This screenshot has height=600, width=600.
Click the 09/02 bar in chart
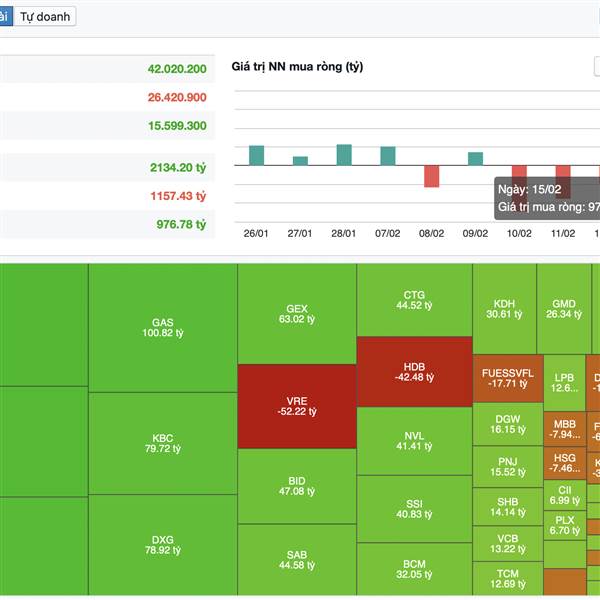(x=476, y=158)
